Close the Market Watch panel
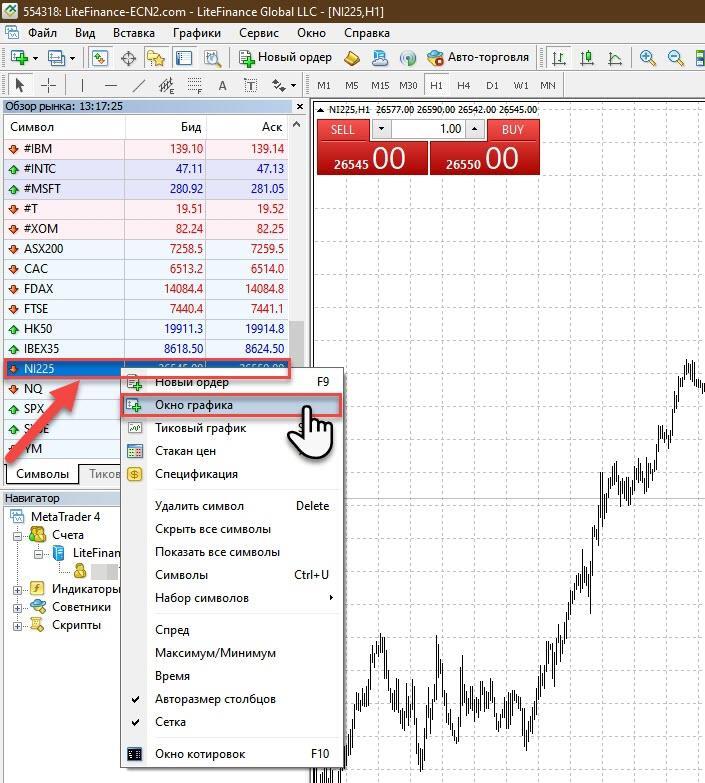This screenshot has height=783, width=705. [300, 106]
